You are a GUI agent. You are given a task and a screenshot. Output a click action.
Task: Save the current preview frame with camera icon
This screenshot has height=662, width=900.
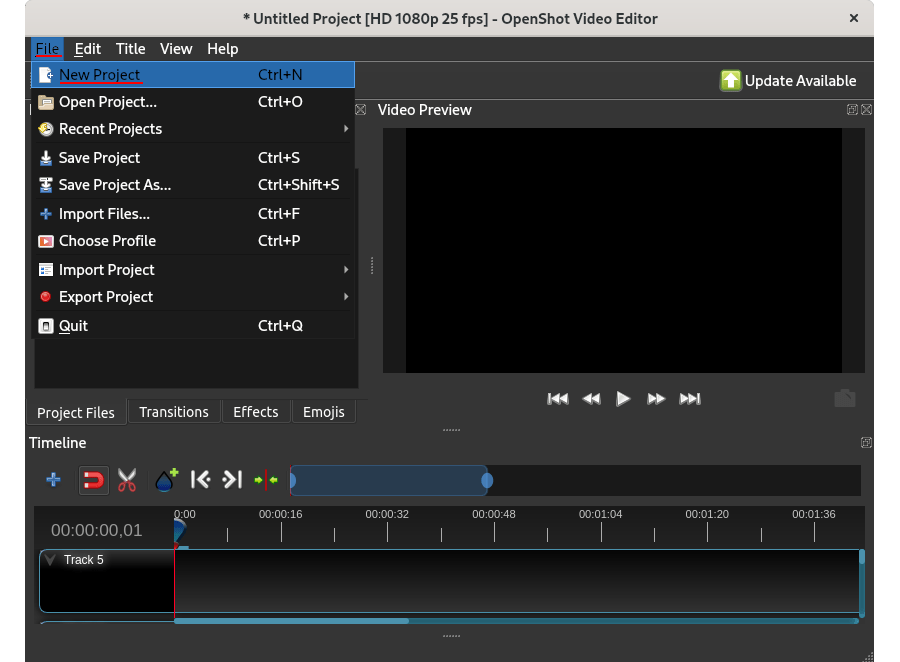(844, 397)
